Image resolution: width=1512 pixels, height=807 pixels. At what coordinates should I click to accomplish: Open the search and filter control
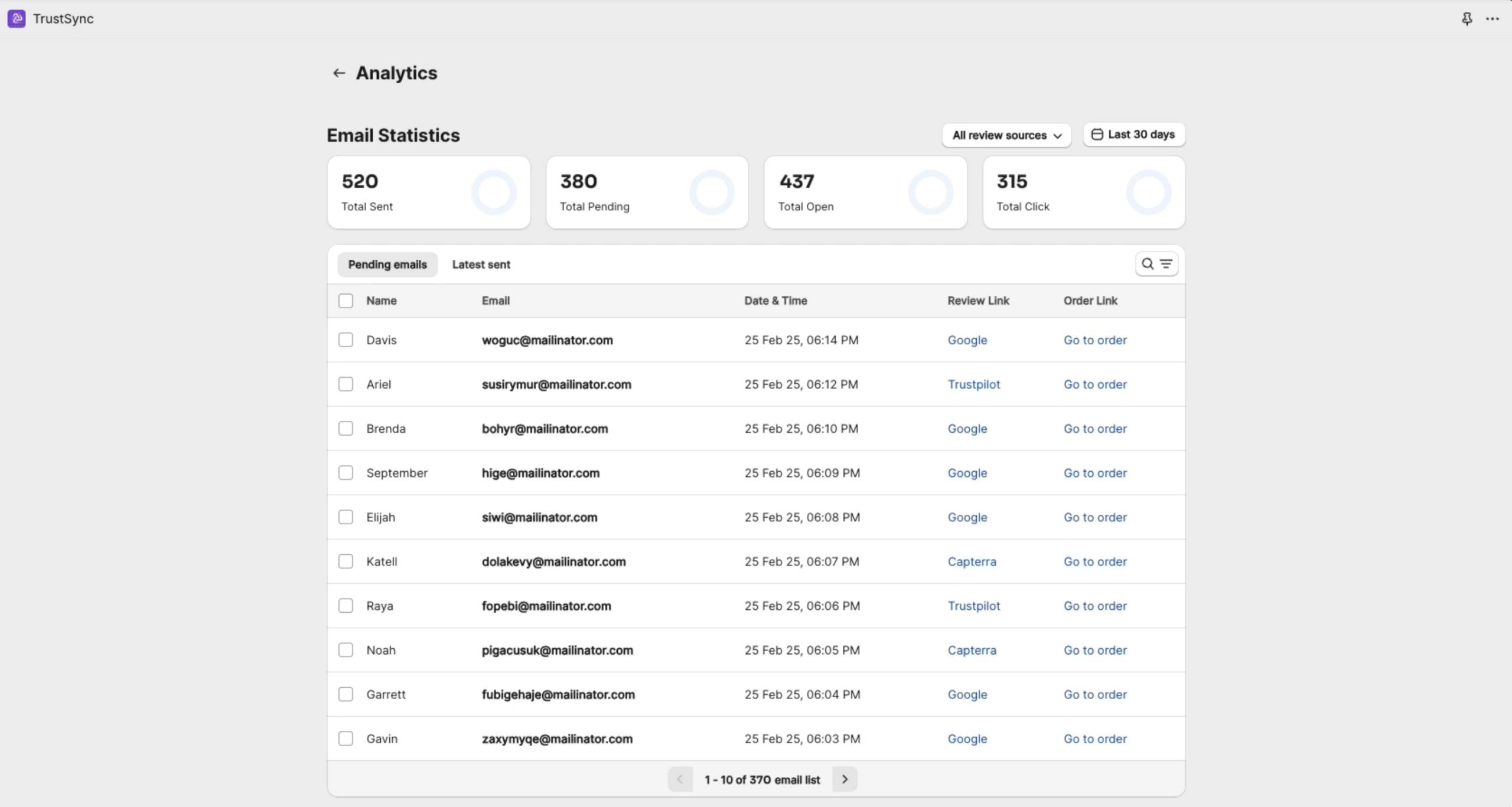coord(1156,264)
